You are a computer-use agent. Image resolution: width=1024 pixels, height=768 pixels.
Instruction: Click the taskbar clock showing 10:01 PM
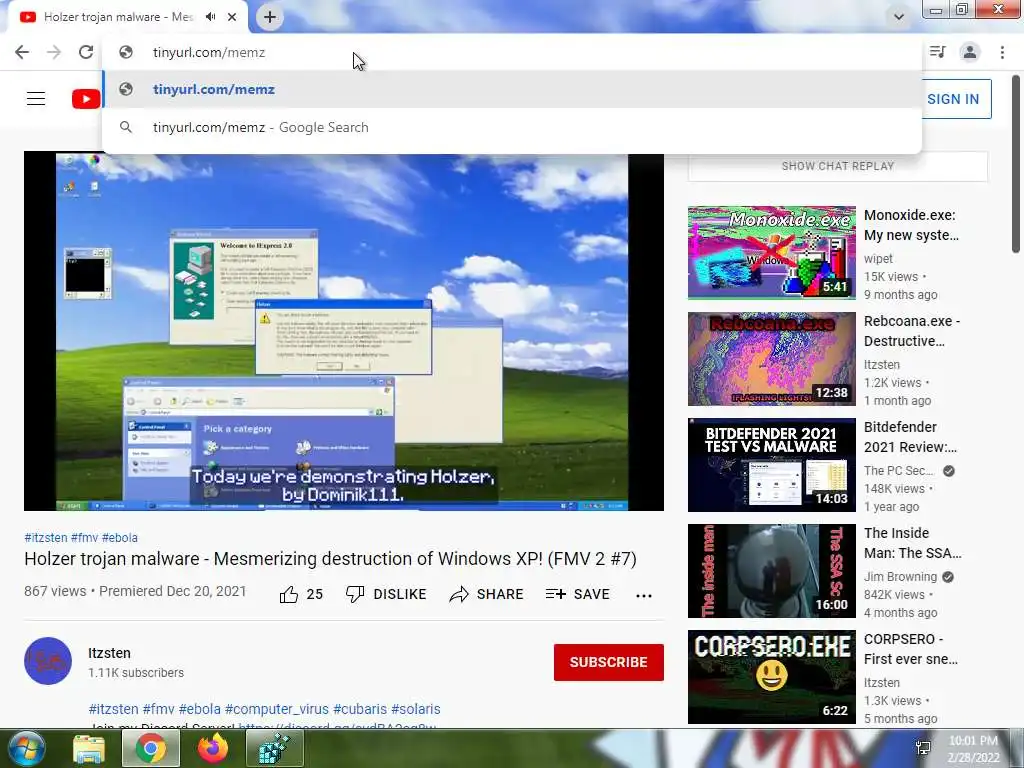coord(974,749)
